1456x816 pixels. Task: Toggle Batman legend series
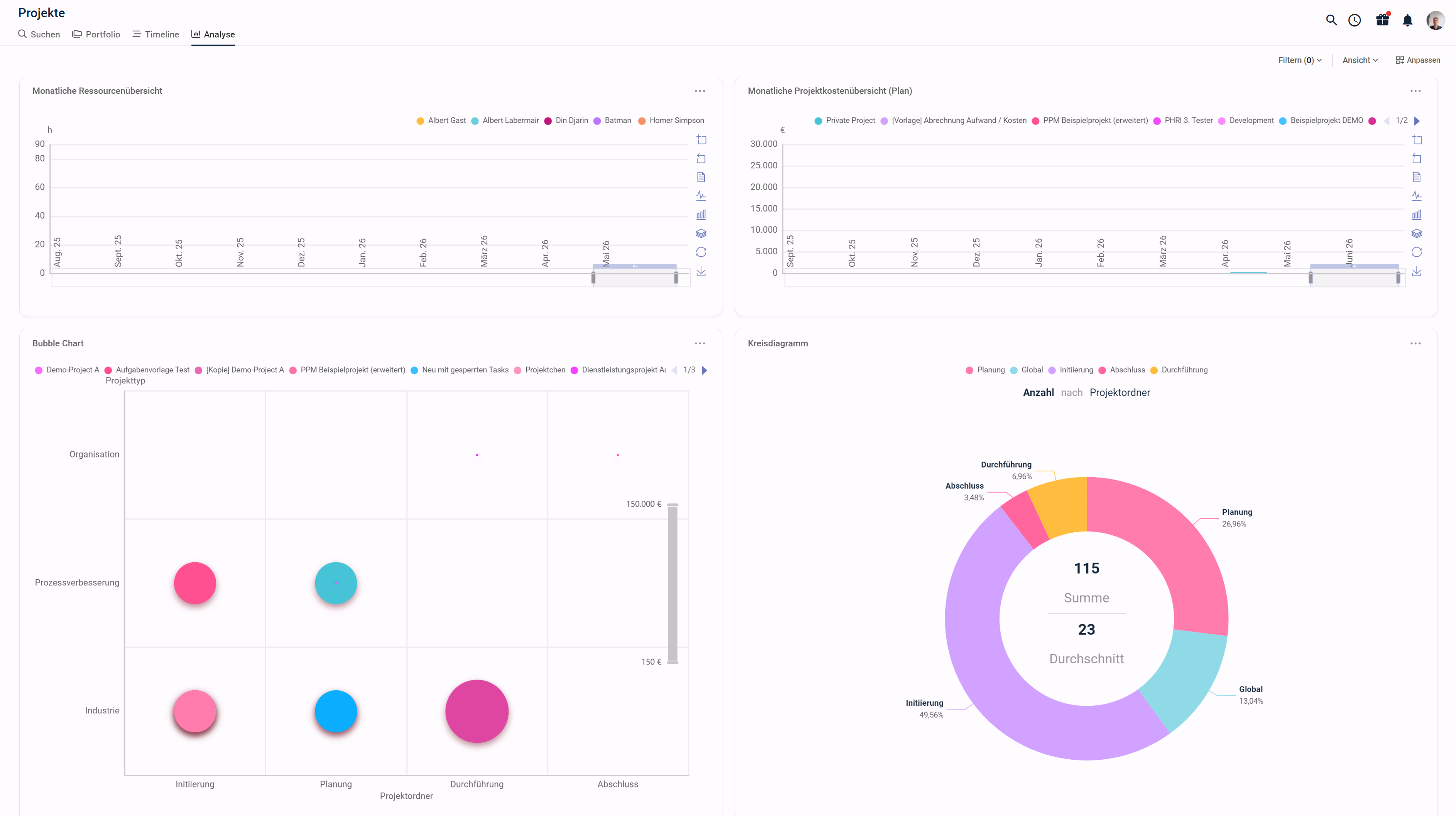coord(612,120)
